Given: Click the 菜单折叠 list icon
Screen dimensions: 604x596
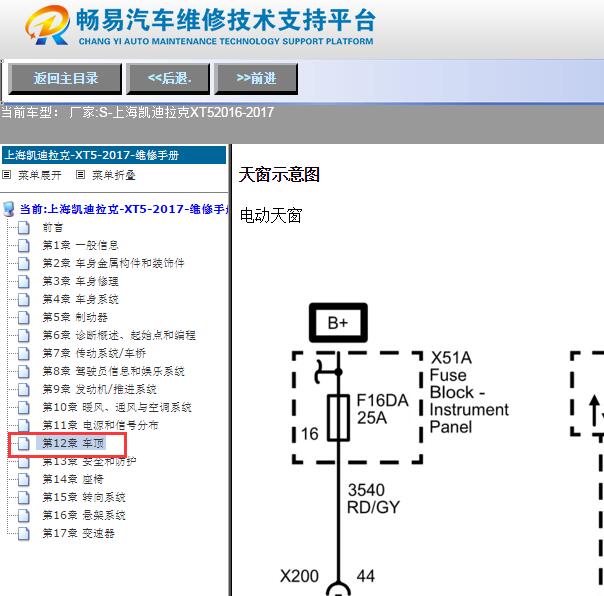Looking at the screenshot, I should coord(80,175).
